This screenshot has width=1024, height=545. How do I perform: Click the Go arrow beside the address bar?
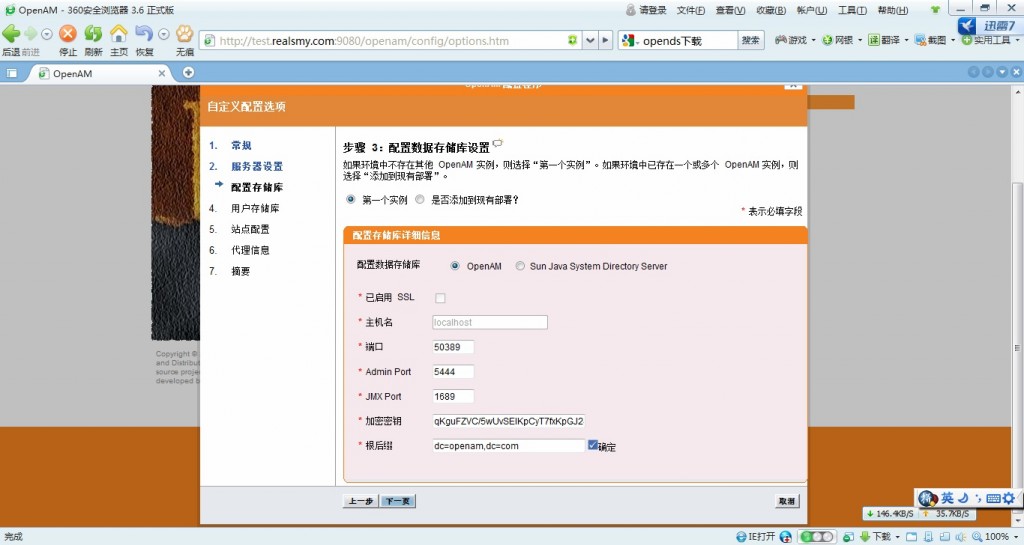pos(605,40)
